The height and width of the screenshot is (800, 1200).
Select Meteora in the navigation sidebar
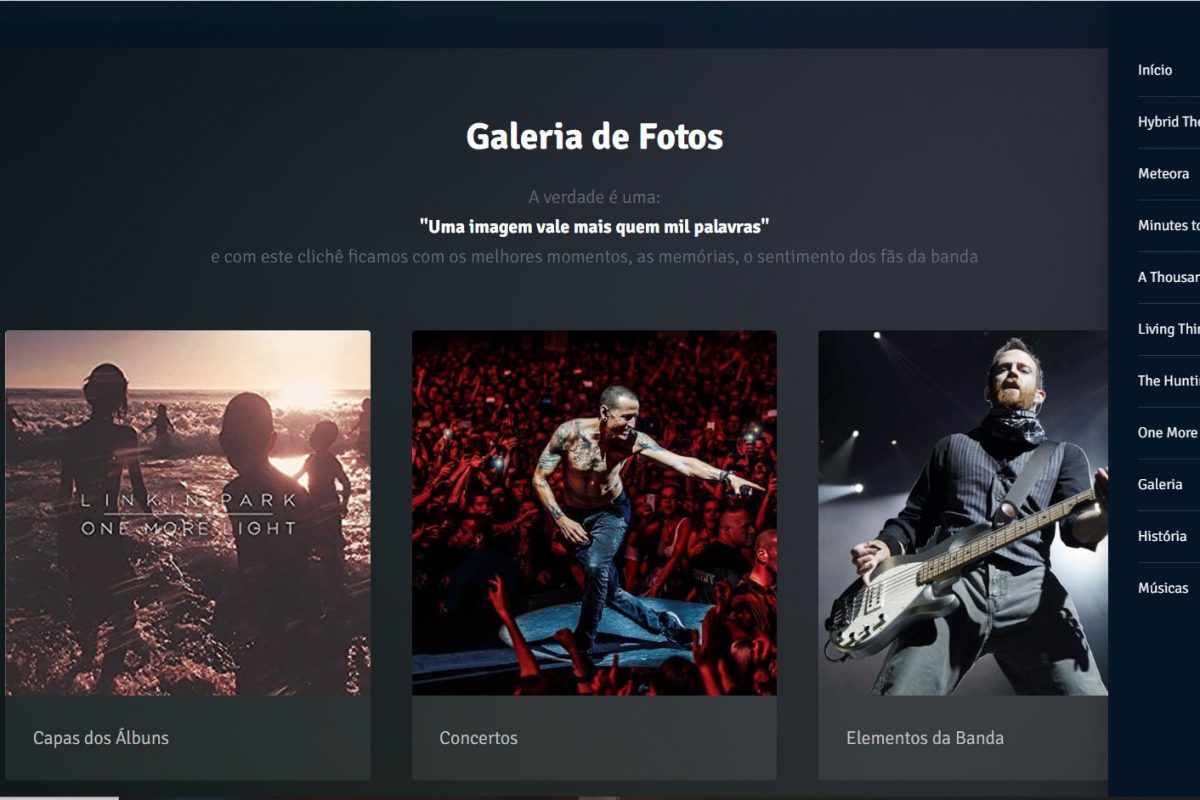pyautogui.click(x=1164, y=174)
